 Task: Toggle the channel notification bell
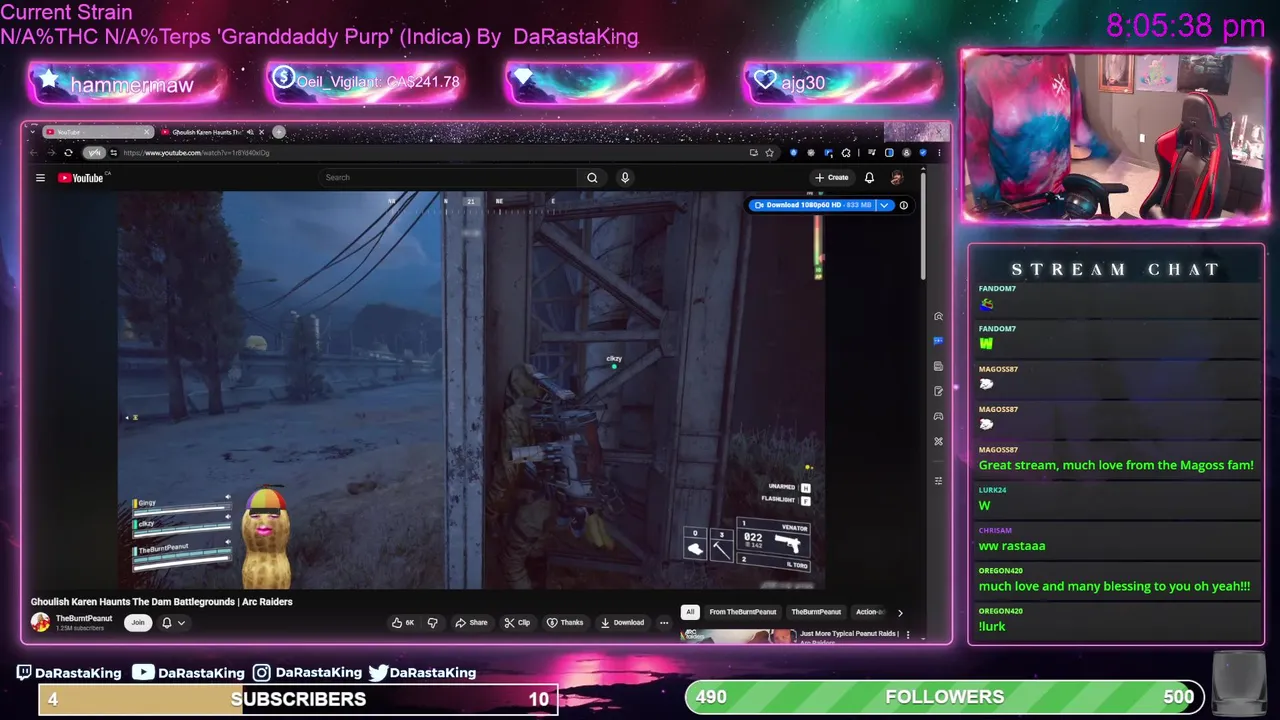167,622
